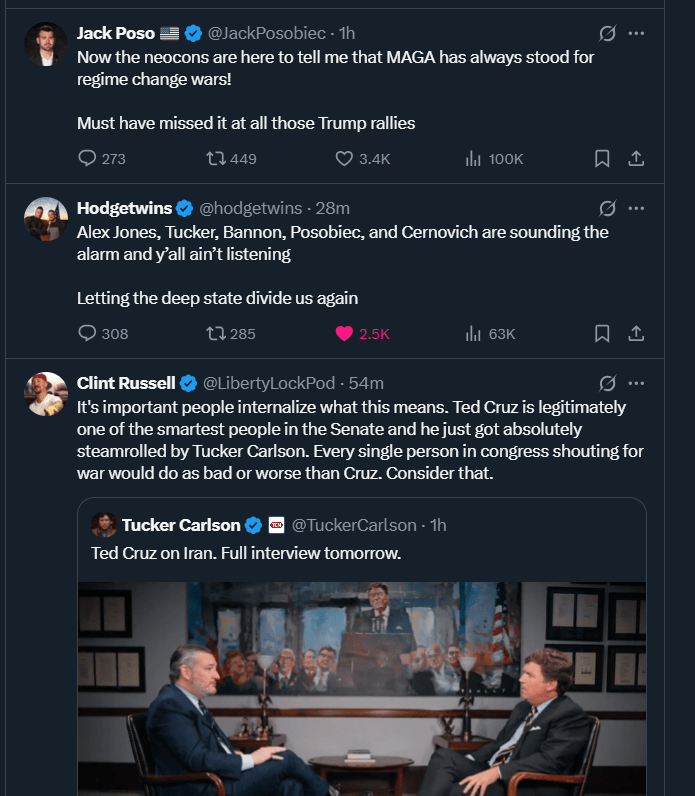View analytics on Jack Poso's post
695x796 pixels.
click(x=474, y=158)
